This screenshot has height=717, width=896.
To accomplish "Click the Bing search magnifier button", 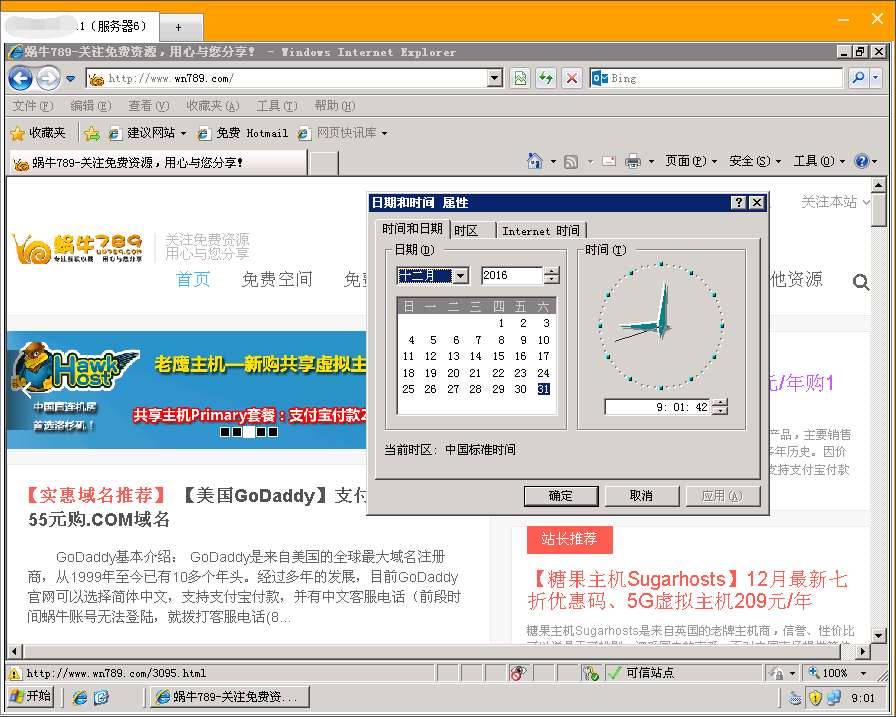I will point(857,78).
